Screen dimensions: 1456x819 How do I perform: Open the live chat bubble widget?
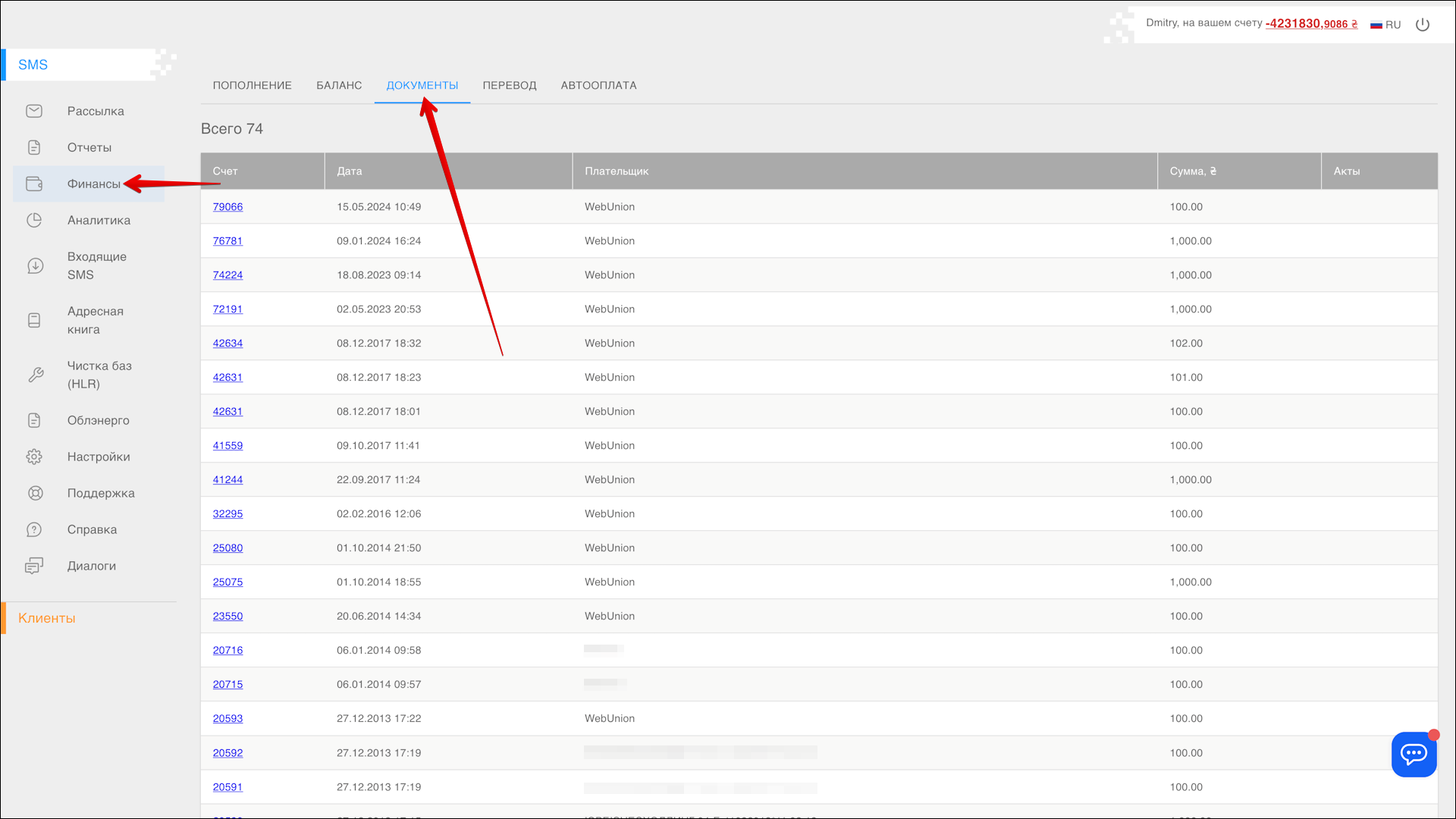(1414, 754)
